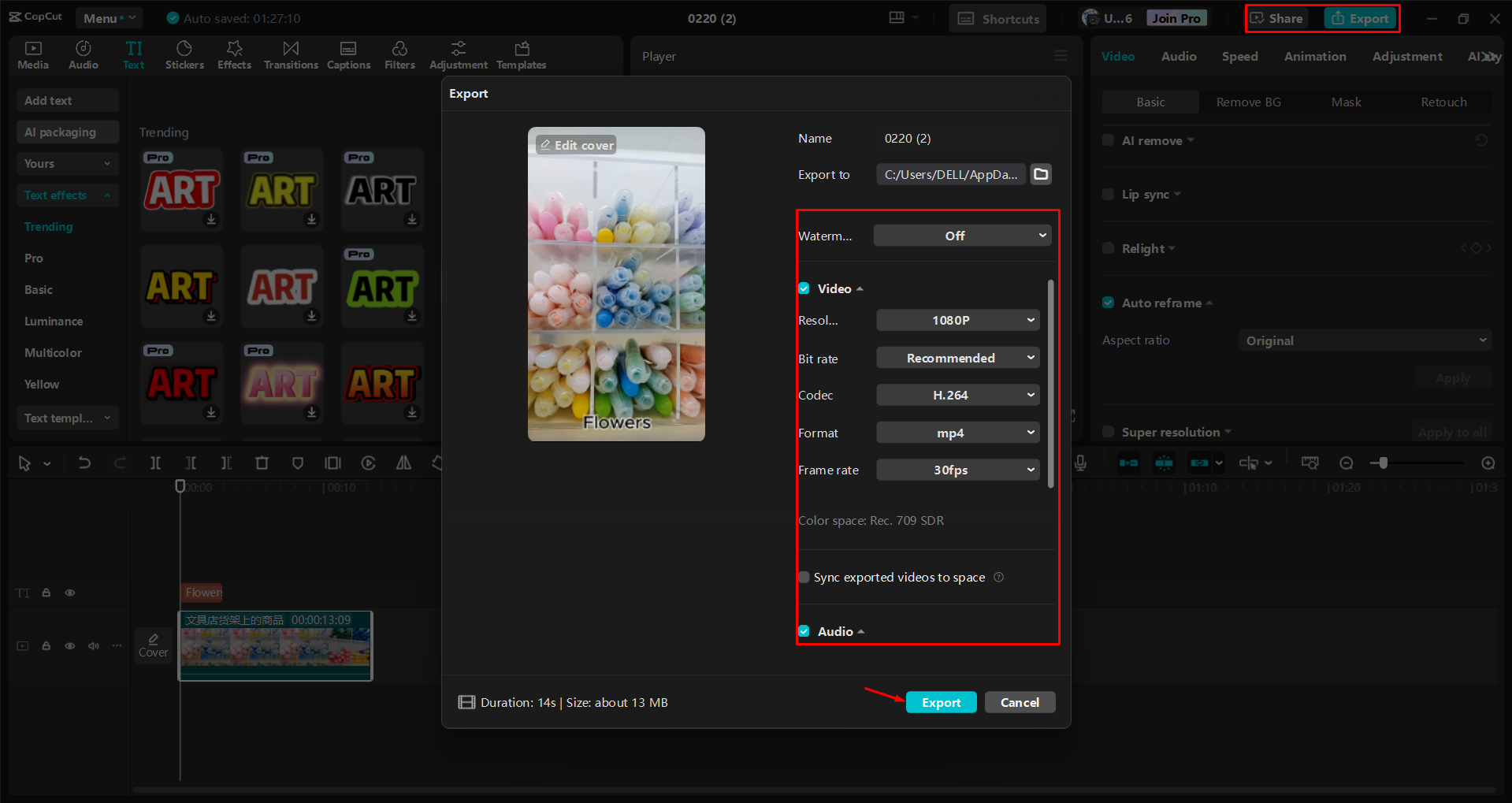Viewport: 1512px width, 803px height.
Task: Click the Record voiceover microphone icon
Action: pos(1079,463)
